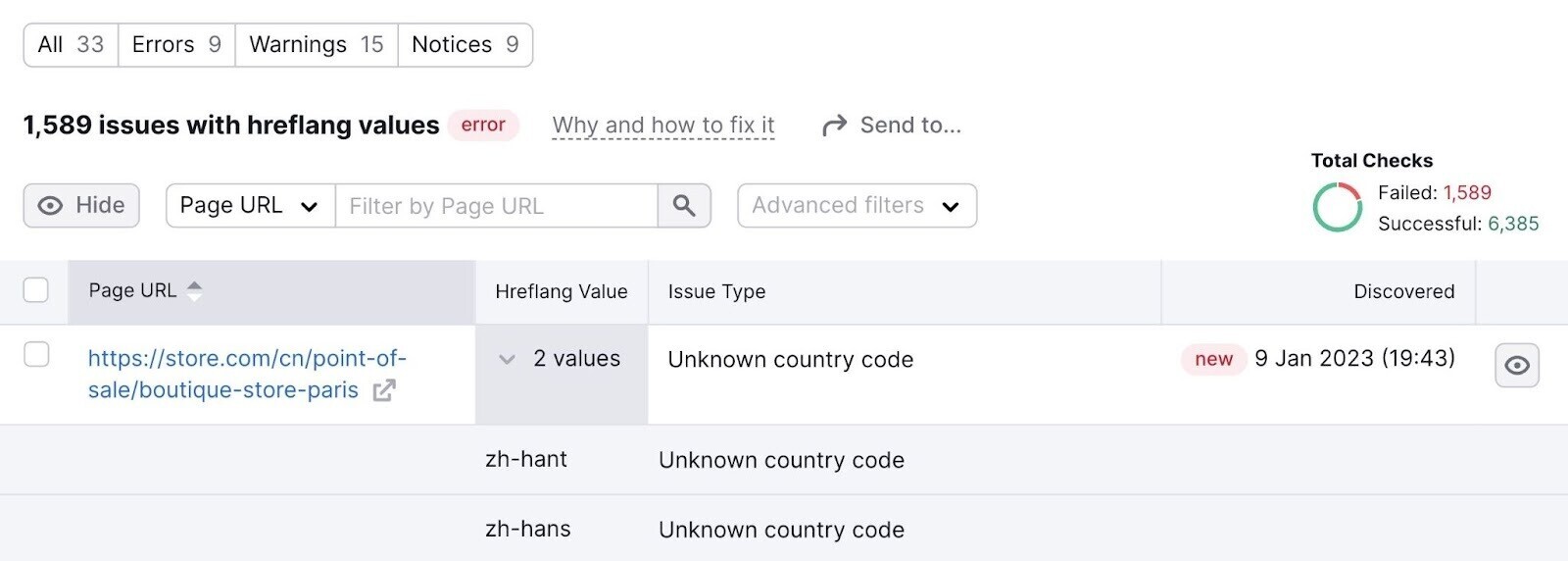Select the zh-hans hreflang value

528,529
